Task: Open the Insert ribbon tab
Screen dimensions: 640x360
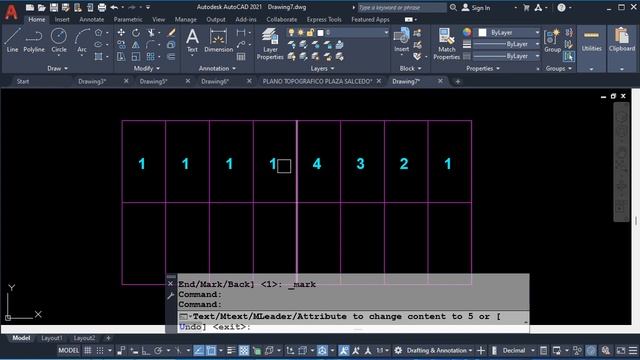Action: click(x=62, y=19)
